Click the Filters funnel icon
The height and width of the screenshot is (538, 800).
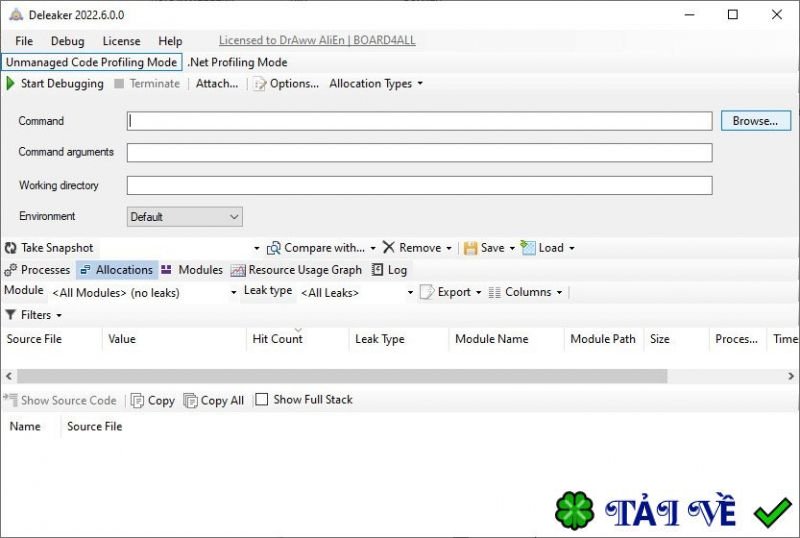point(10,315)
